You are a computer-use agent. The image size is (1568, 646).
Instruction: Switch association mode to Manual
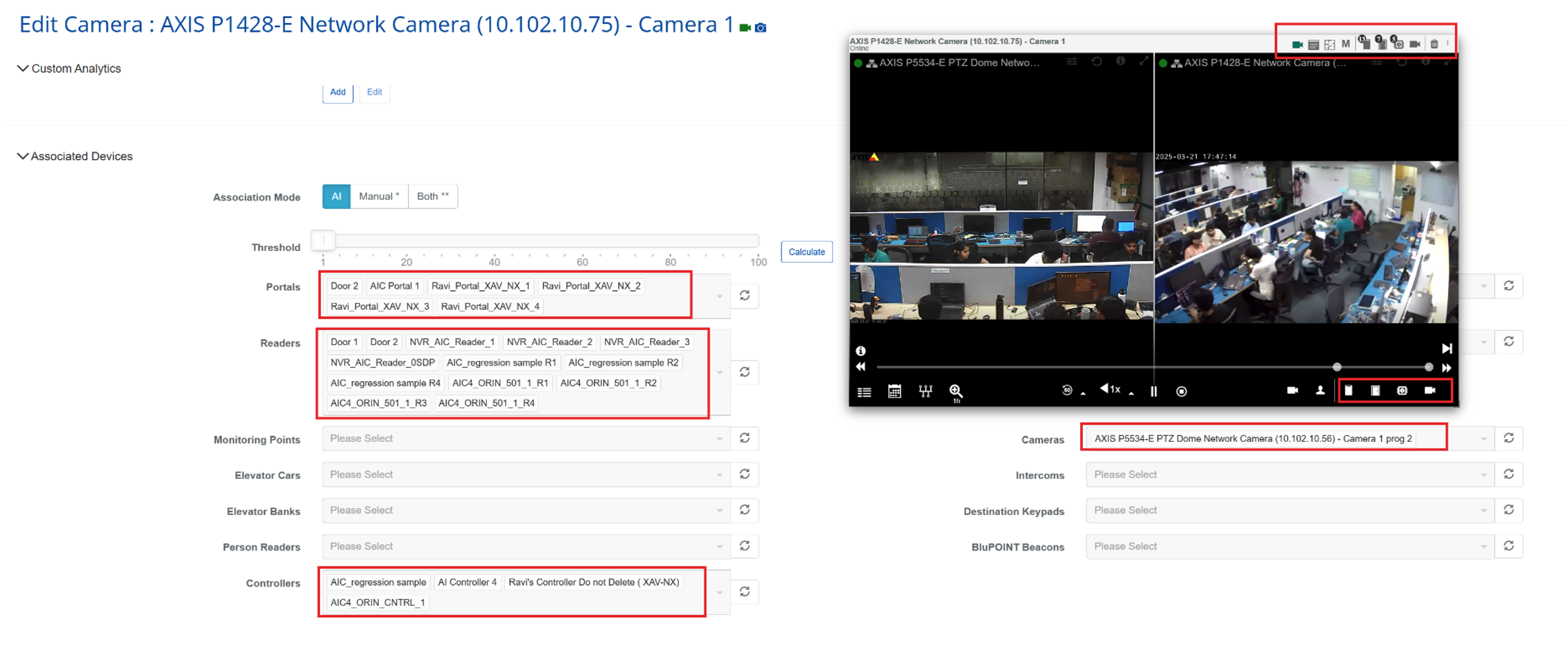(379, 196)
